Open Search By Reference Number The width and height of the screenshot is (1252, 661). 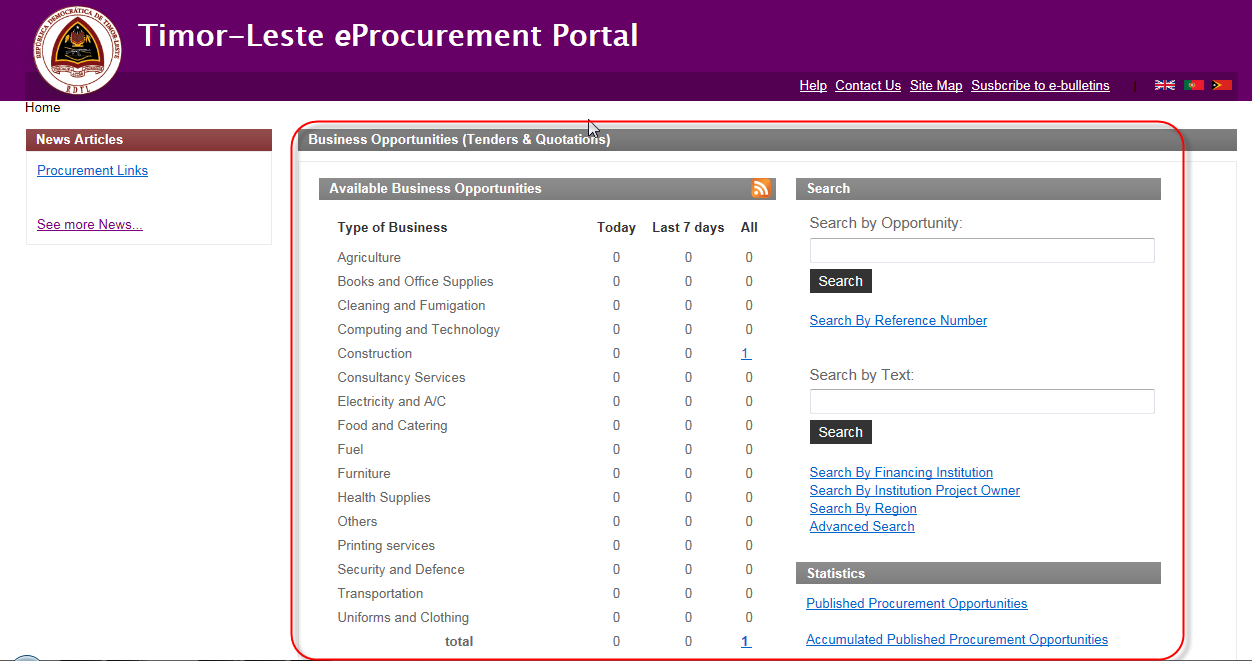click(898, 321)
